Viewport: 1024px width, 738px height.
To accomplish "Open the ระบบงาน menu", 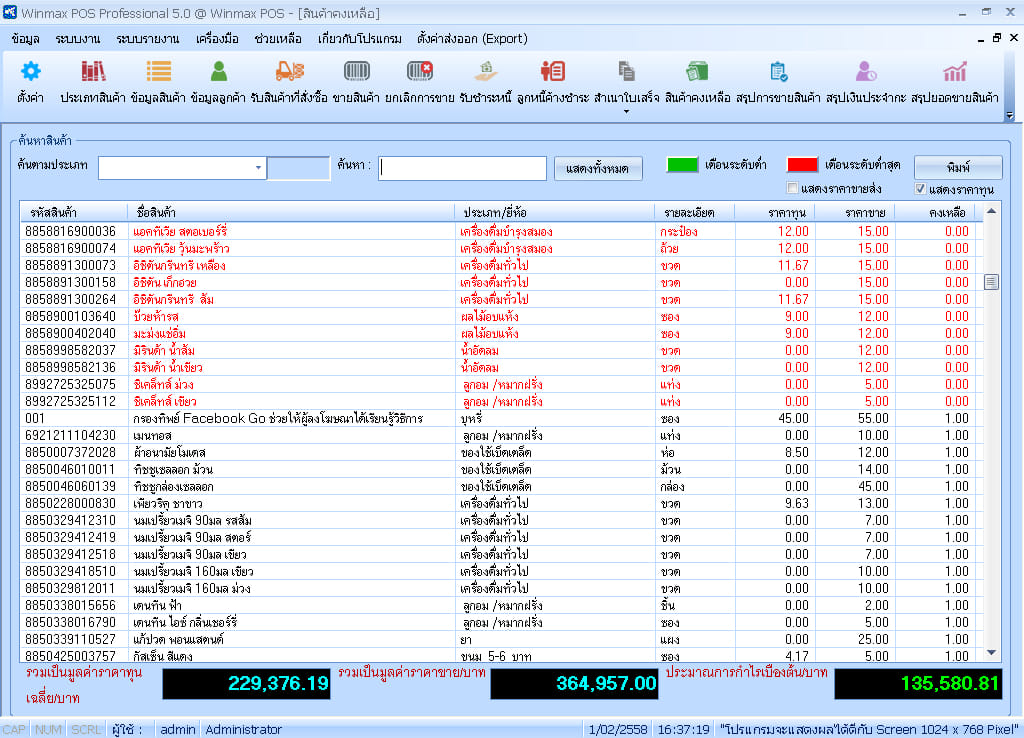I will [78, 39].
